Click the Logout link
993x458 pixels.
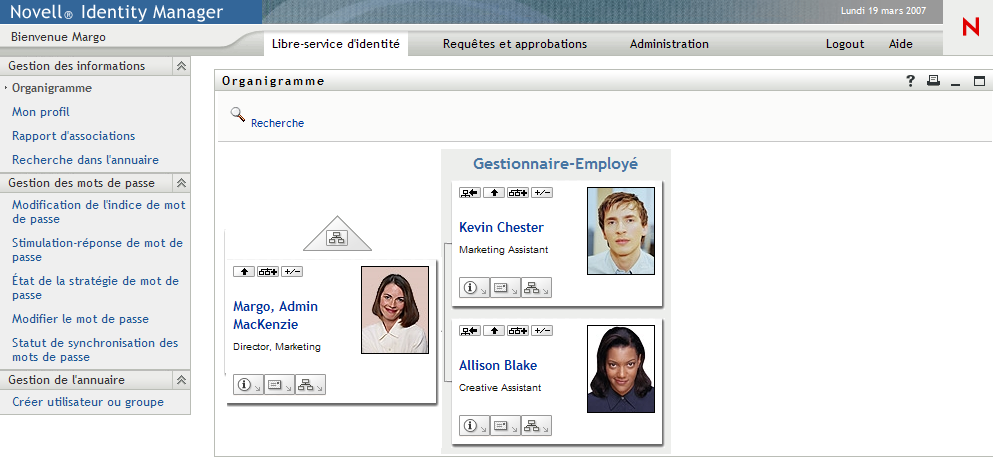[845, 44]
